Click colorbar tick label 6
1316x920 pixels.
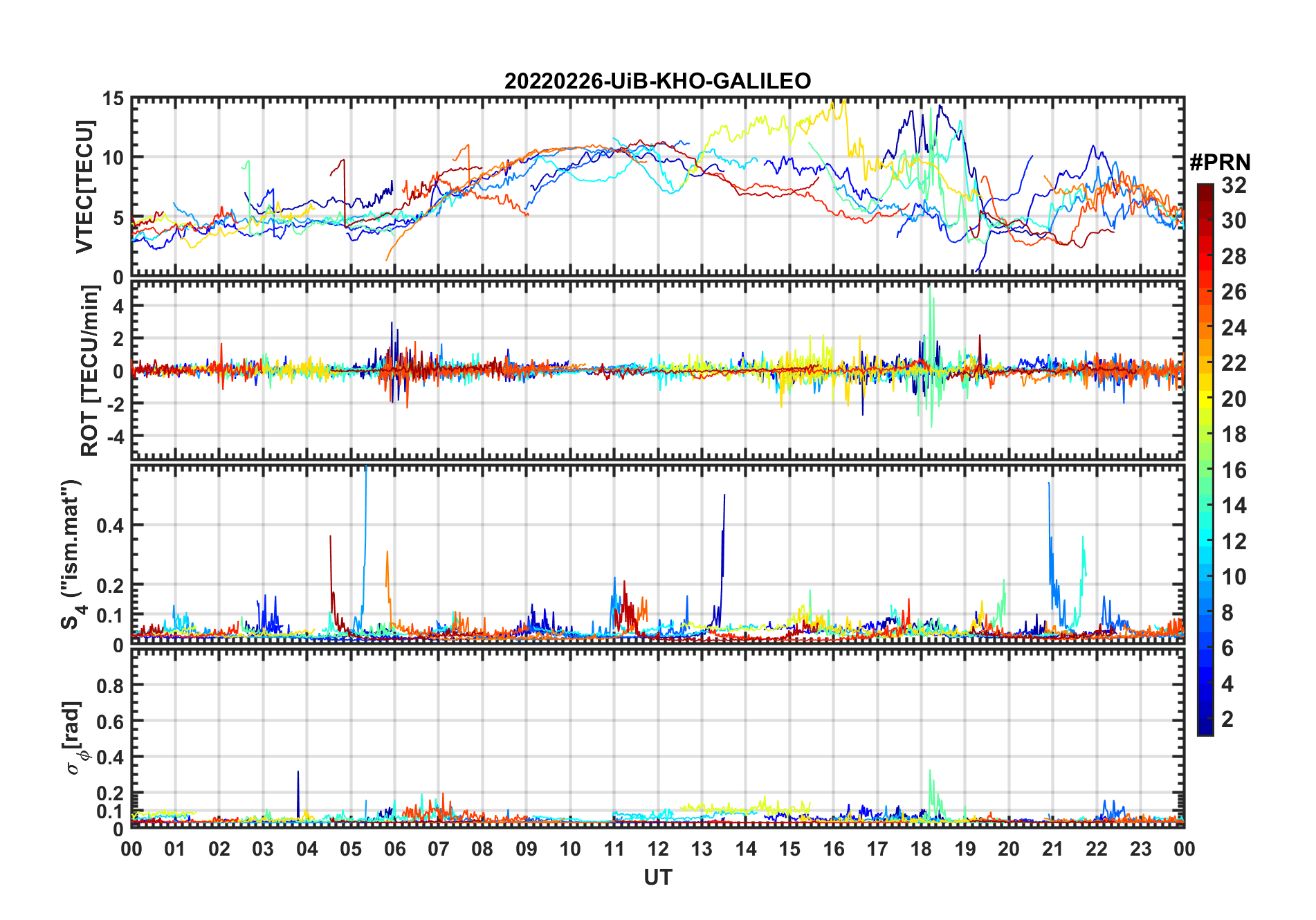coord(1227,648)
